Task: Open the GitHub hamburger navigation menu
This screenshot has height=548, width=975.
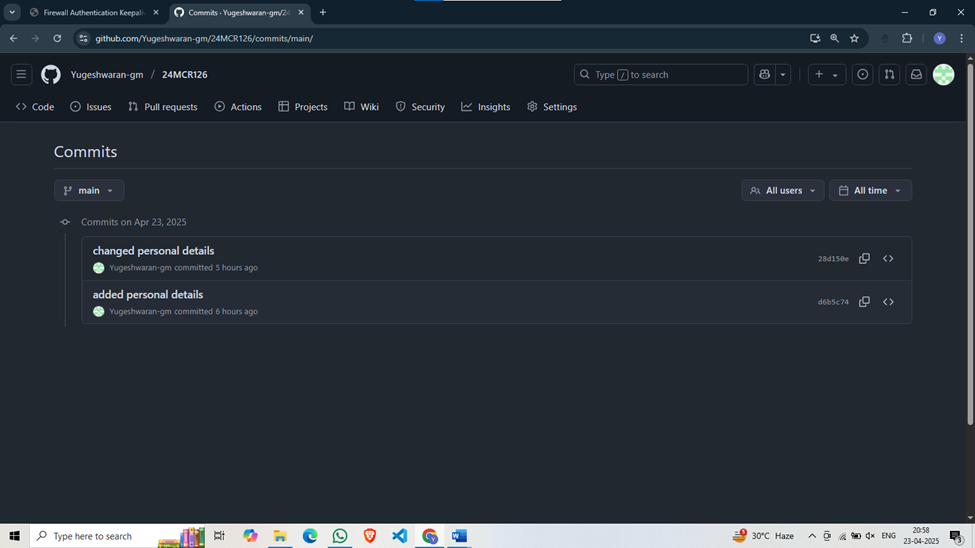Action: (21, 75)
